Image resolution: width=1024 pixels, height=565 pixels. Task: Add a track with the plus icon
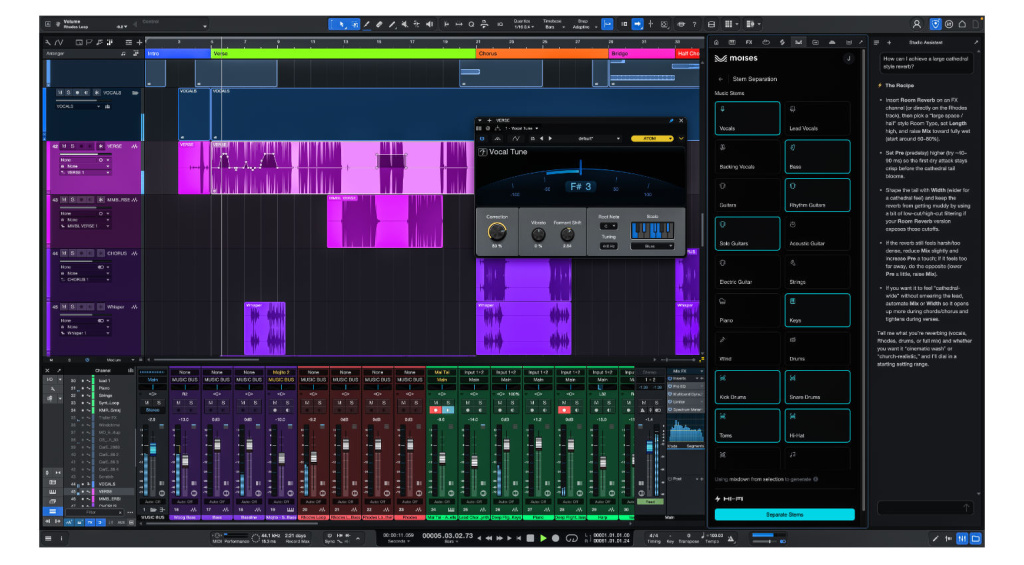[x=139, y=42]
